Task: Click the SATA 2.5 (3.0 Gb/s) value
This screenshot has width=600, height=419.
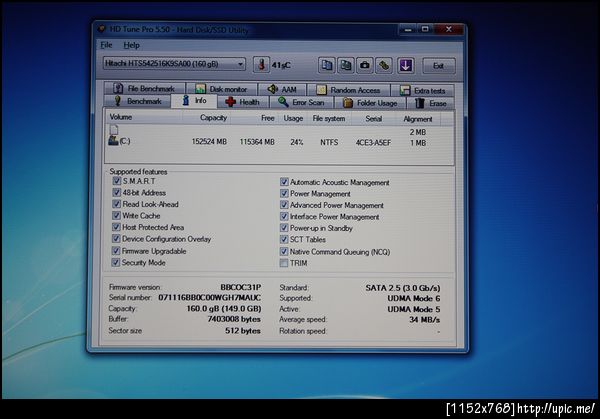Action: (x=403, y=288)
